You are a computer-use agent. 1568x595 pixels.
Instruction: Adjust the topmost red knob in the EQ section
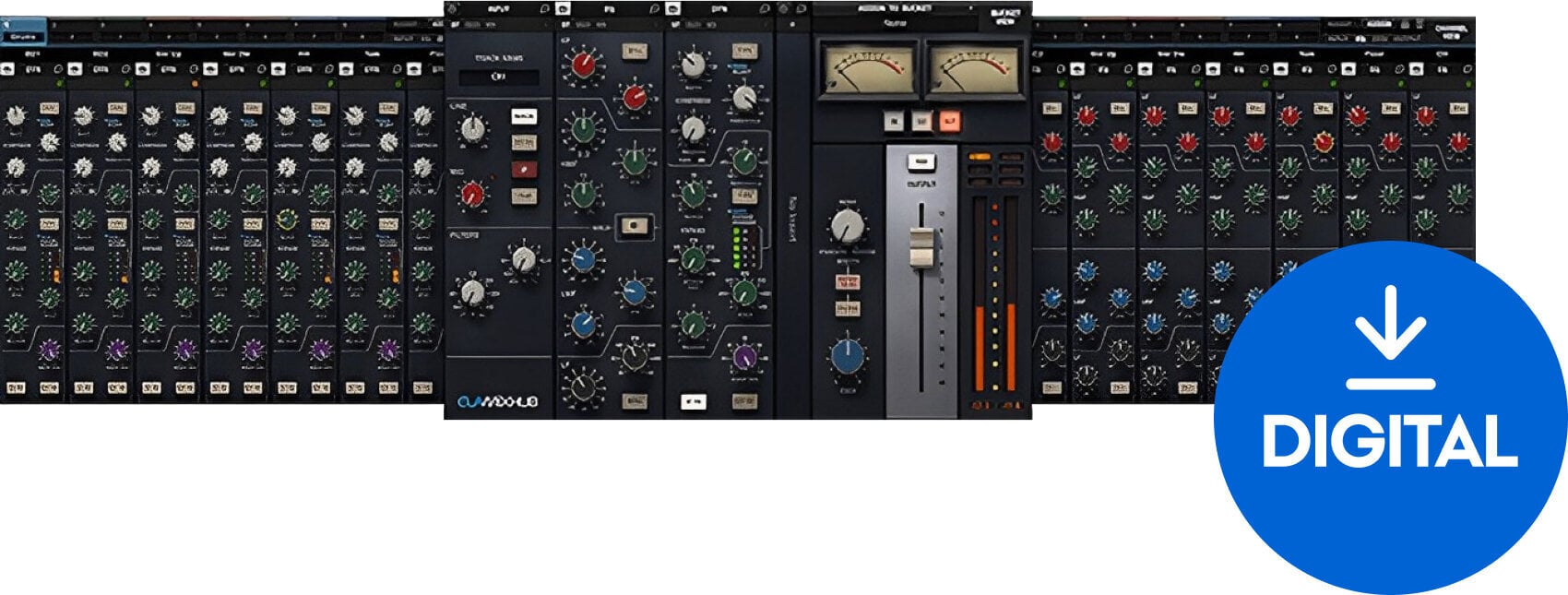(584, 64)
